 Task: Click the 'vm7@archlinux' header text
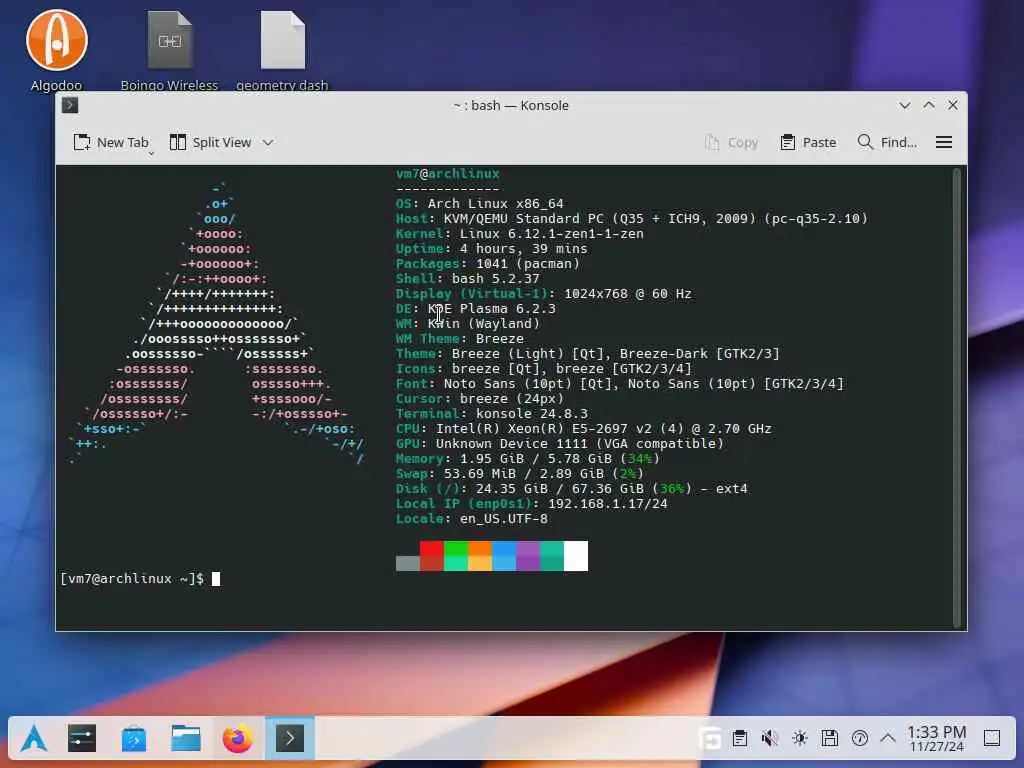coord(447,174)
